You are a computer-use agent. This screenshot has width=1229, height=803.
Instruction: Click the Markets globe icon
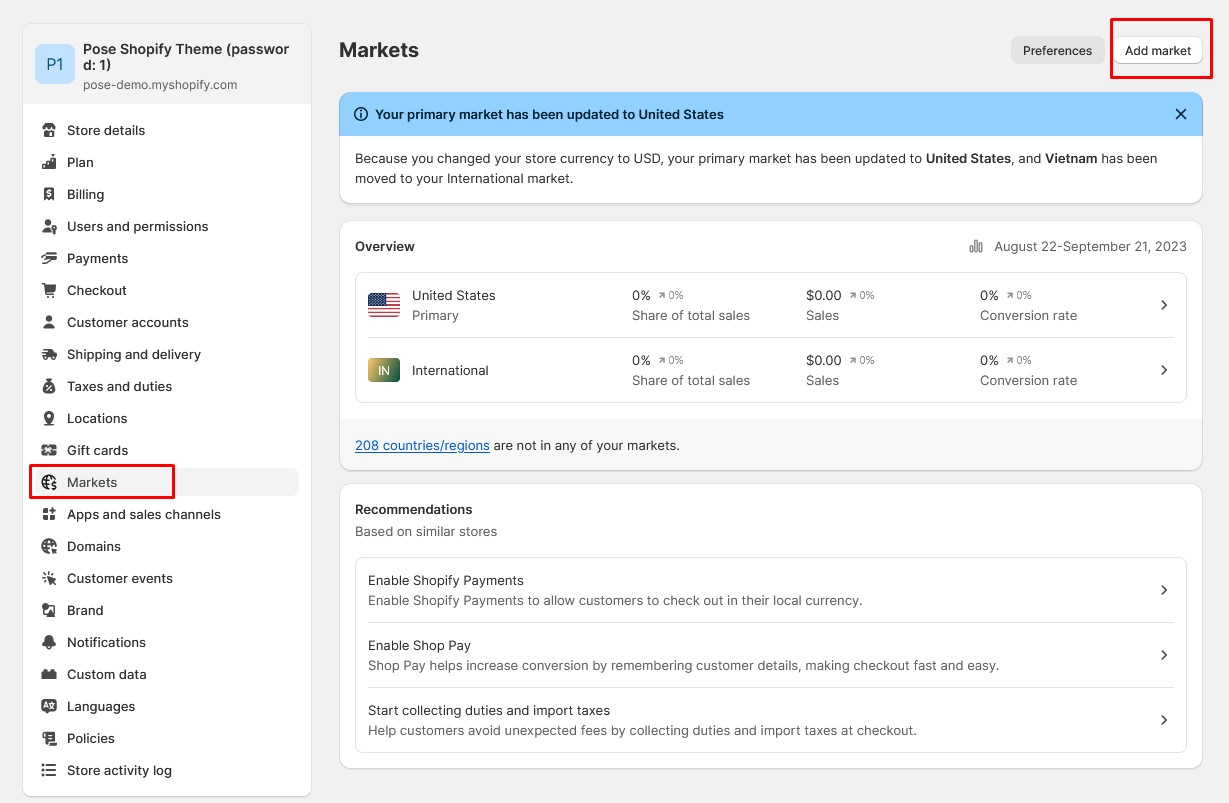click(49, 482)
